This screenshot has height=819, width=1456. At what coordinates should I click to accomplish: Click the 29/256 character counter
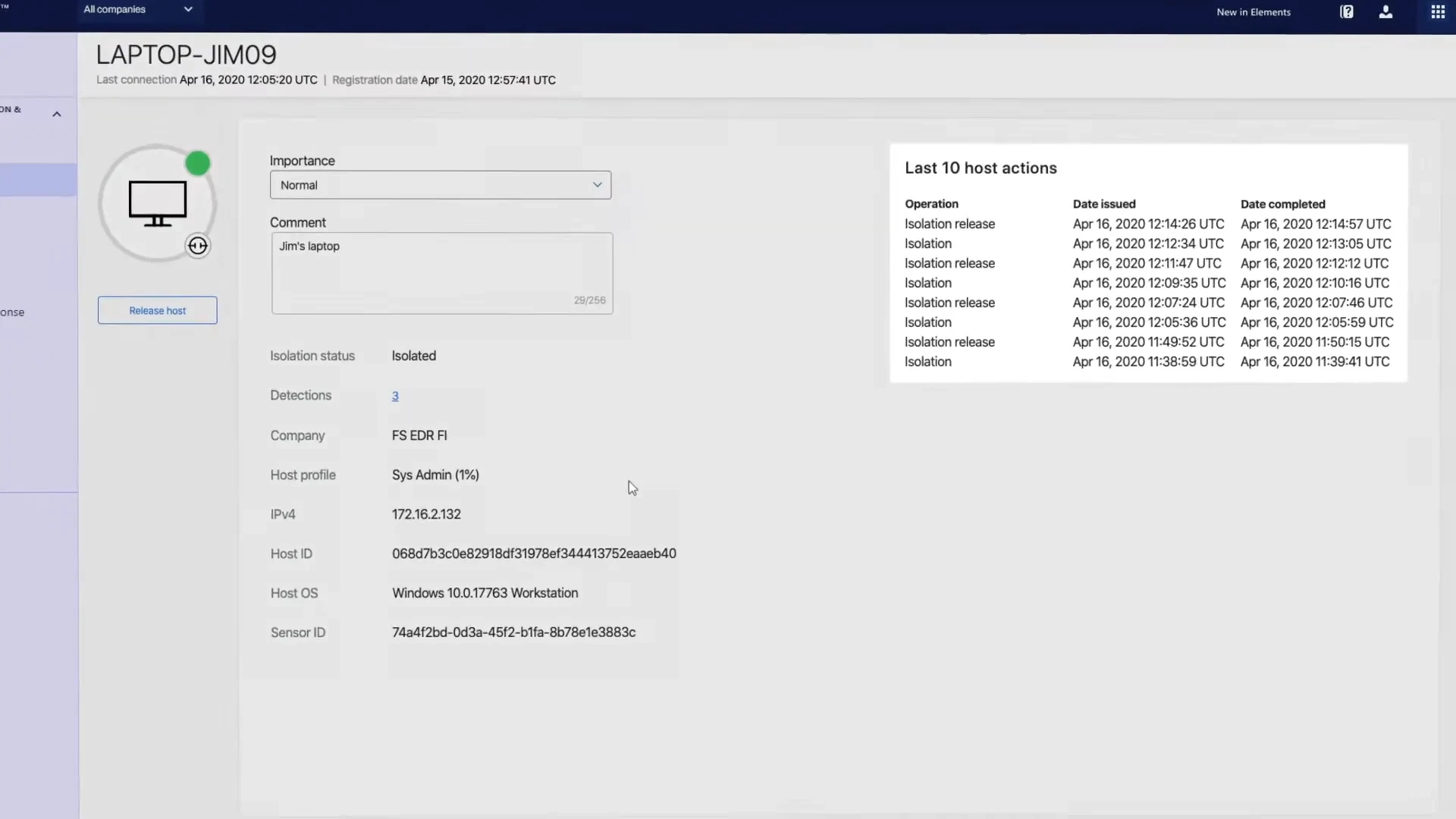[x=589, y=300]
